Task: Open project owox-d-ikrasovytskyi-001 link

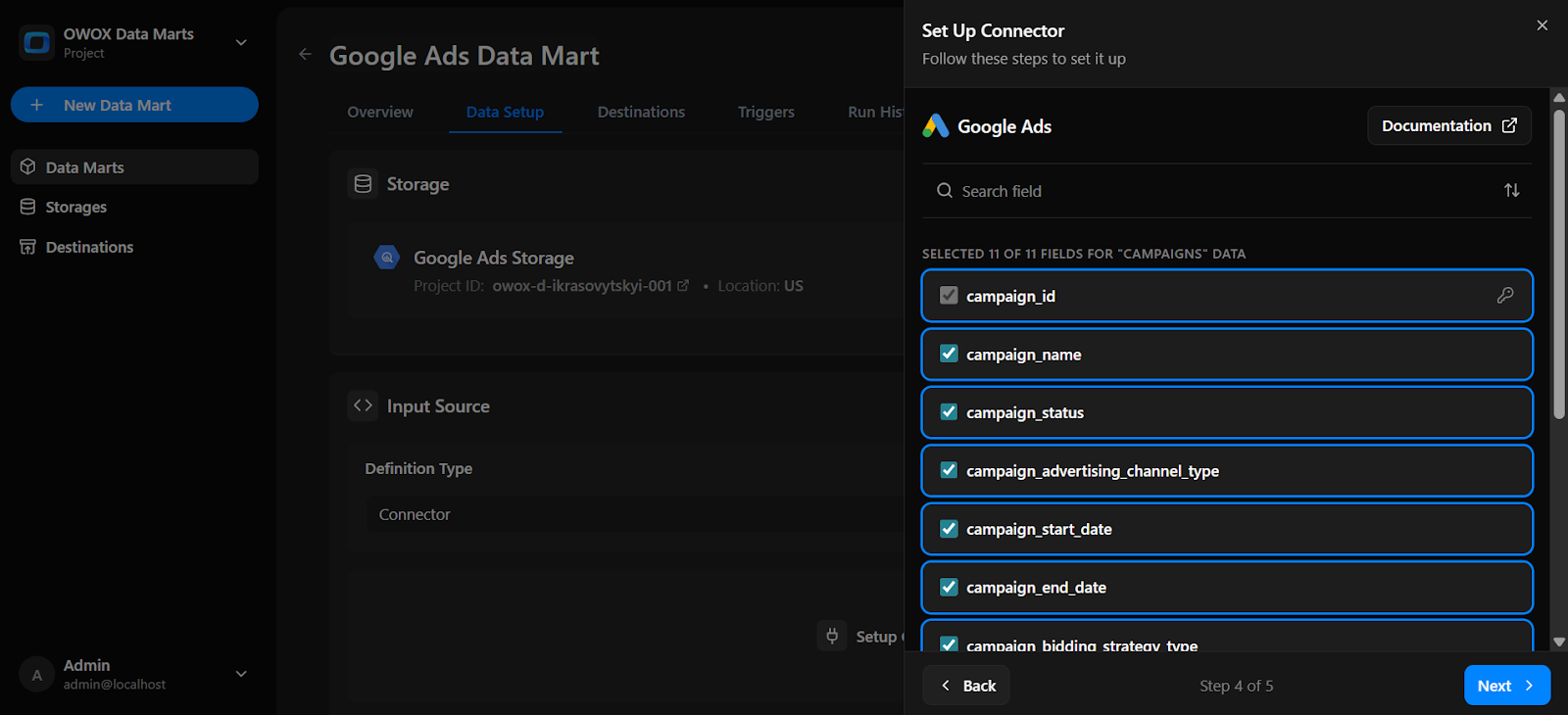Action: pos(582,286)
